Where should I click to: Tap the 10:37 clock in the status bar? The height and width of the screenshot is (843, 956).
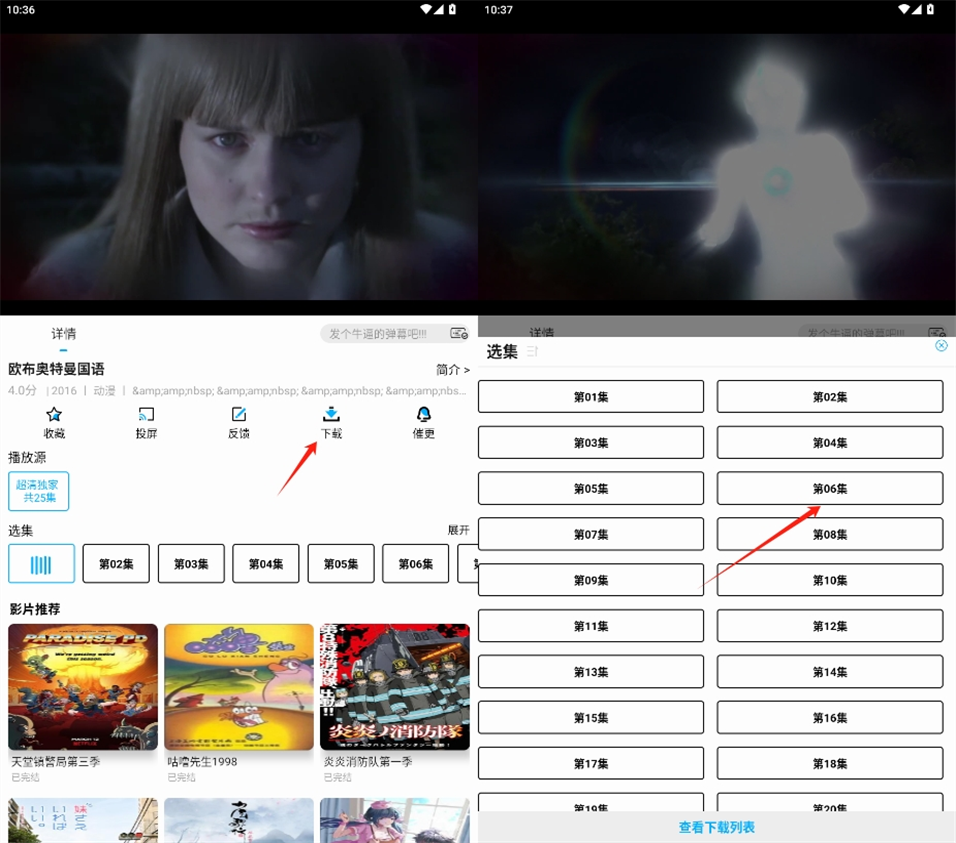click(499, 10)
